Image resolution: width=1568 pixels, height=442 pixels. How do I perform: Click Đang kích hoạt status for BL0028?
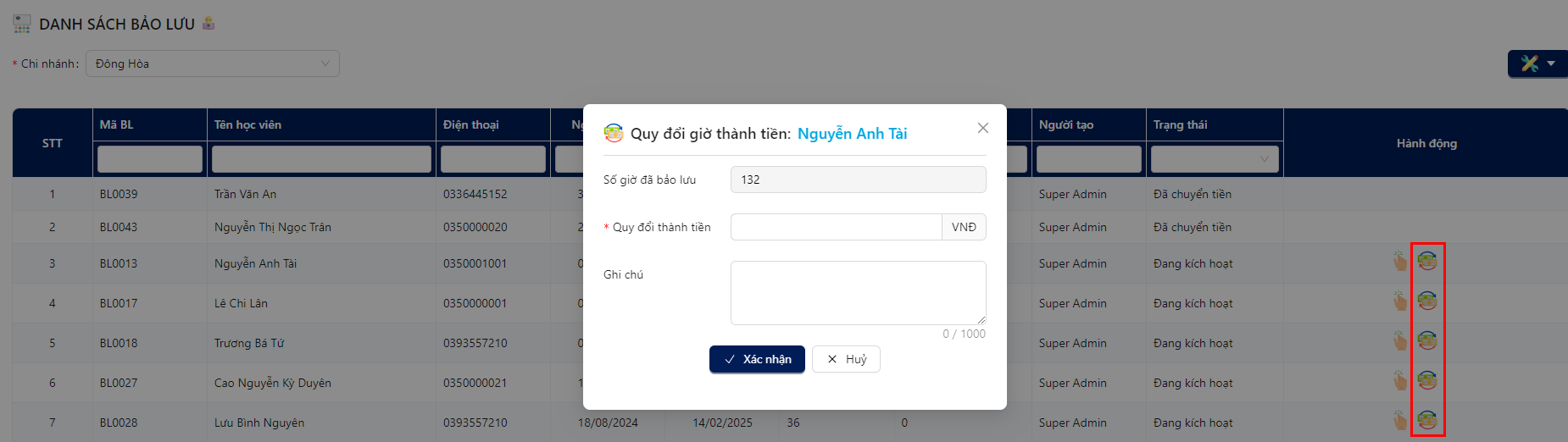click(1193, 423)
